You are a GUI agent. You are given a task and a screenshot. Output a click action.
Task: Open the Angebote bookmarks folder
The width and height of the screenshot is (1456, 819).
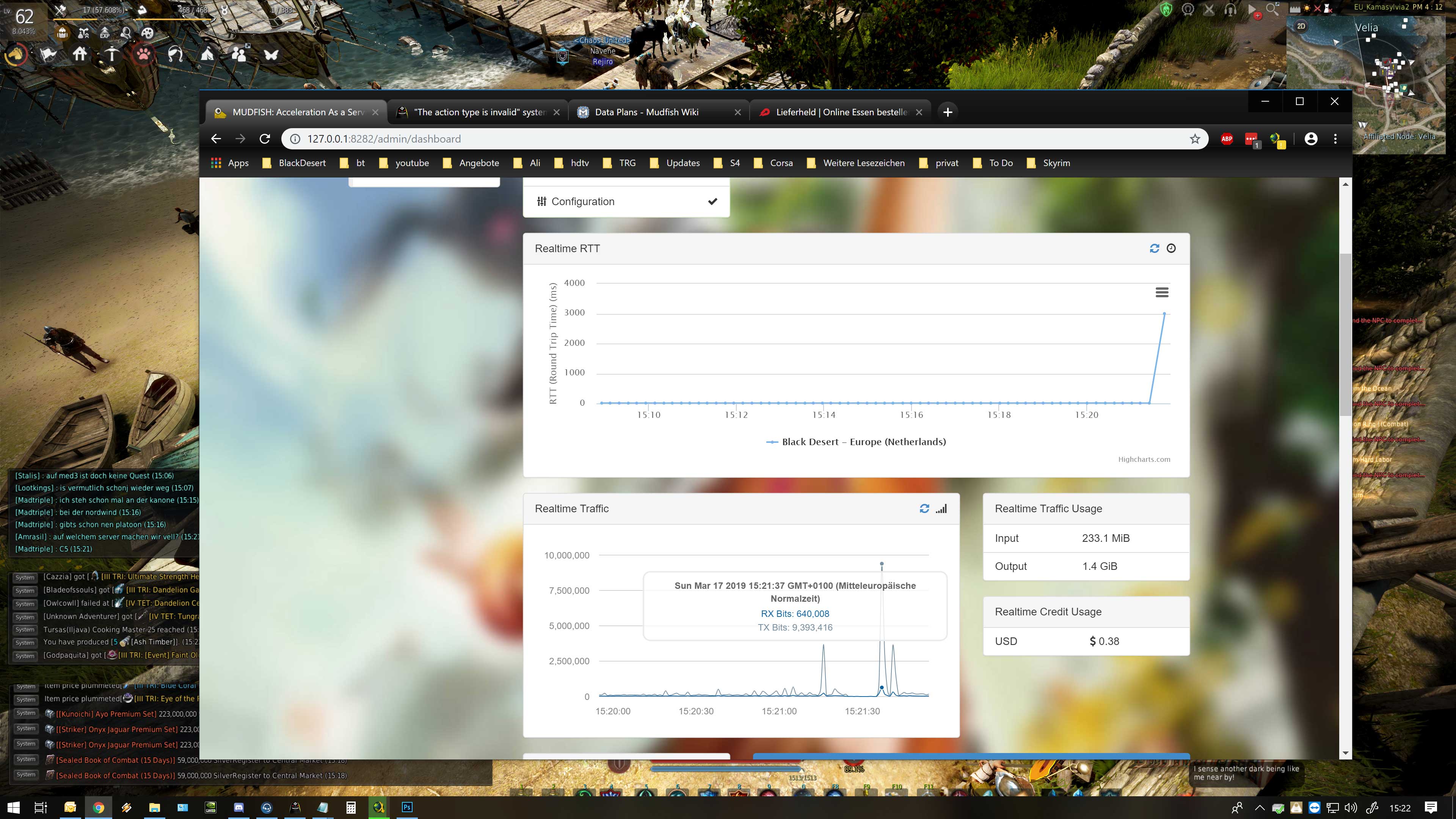[x=471, y=163]
